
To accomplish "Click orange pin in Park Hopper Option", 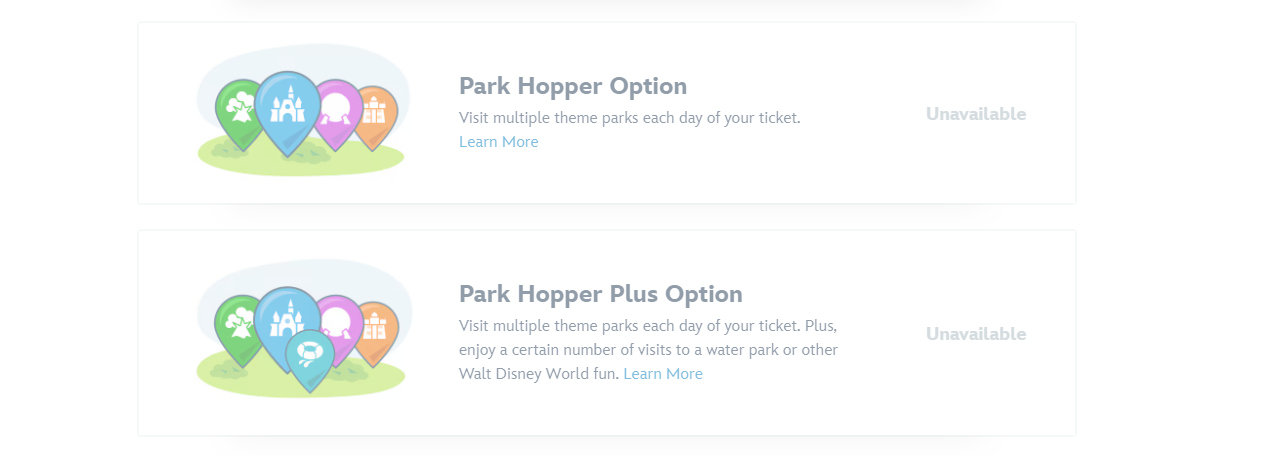I will coord(376,112).
